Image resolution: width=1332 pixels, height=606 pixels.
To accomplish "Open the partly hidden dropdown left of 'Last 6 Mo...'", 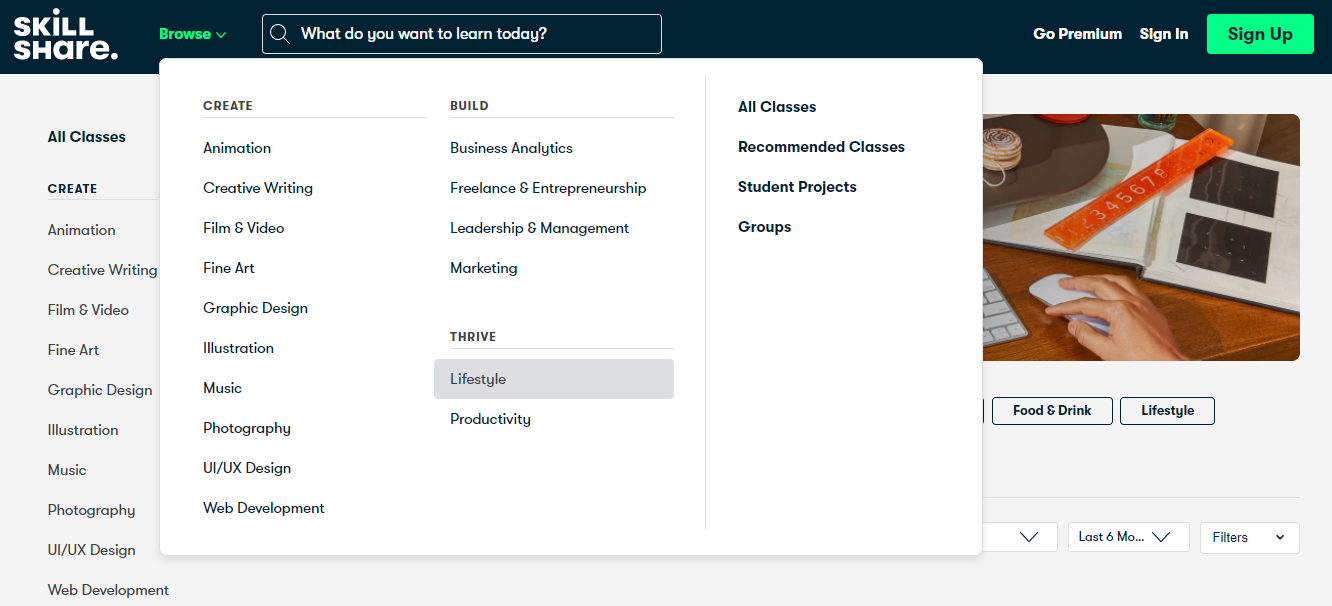I will [1020, 537].
